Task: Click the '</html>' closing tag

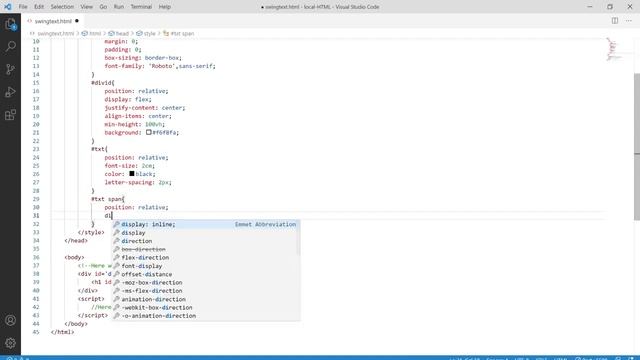Action: pyautogui.click(x=62, y=332)
